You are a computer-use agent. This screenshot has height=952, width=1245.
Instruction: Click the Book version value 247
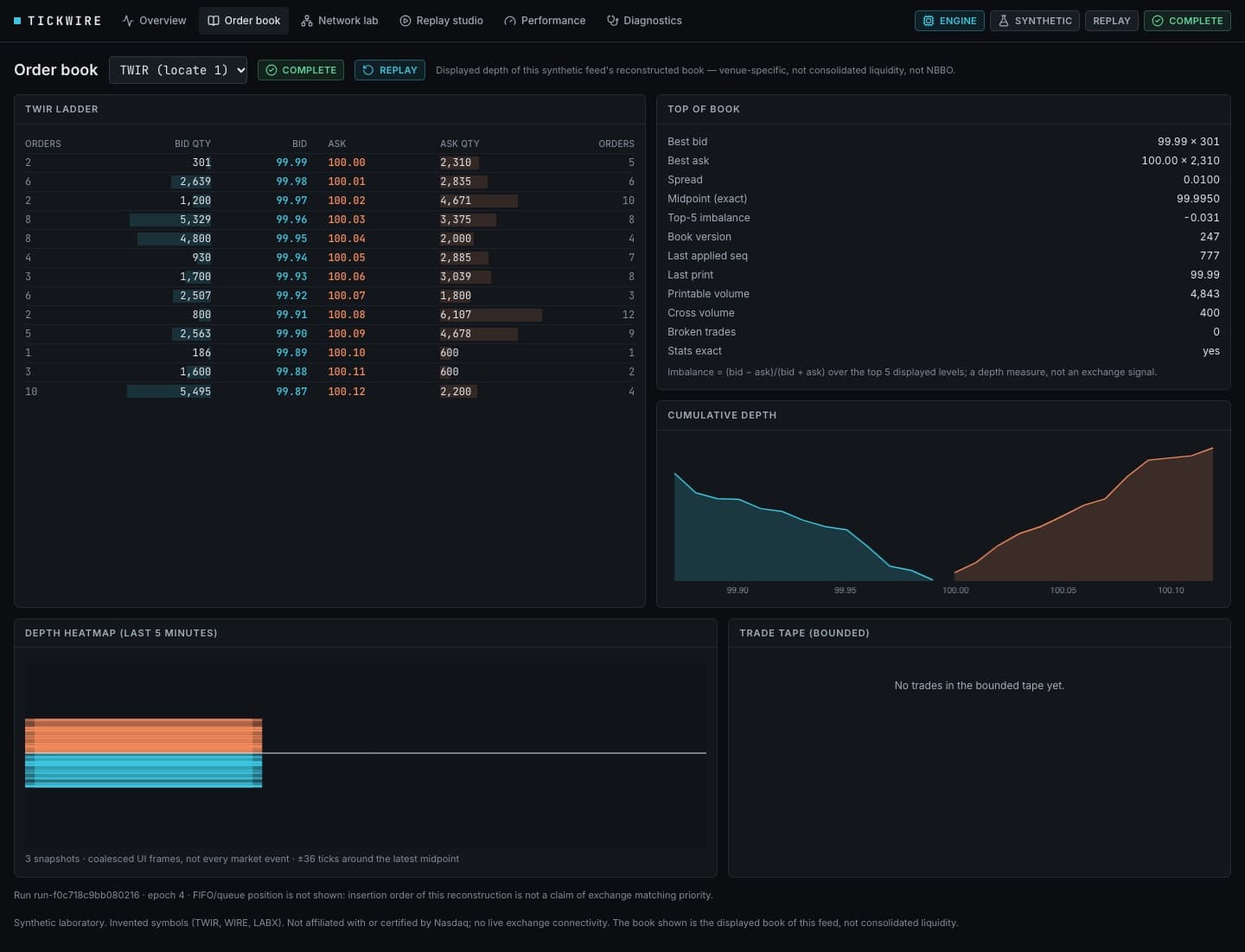pos(1210,237)
